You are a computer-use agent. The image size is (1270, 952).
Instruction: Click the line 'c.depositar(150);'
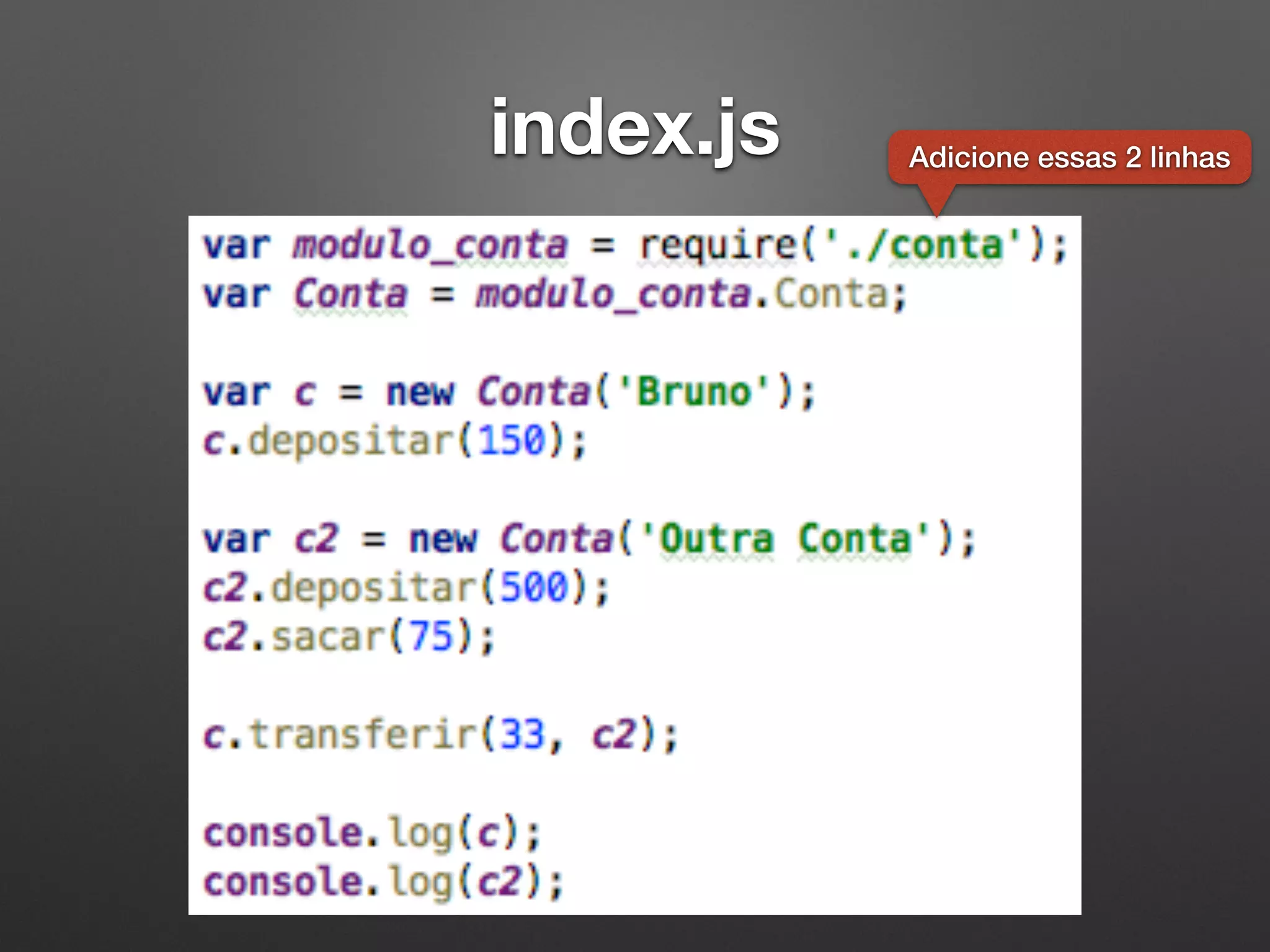click(394, 443)
